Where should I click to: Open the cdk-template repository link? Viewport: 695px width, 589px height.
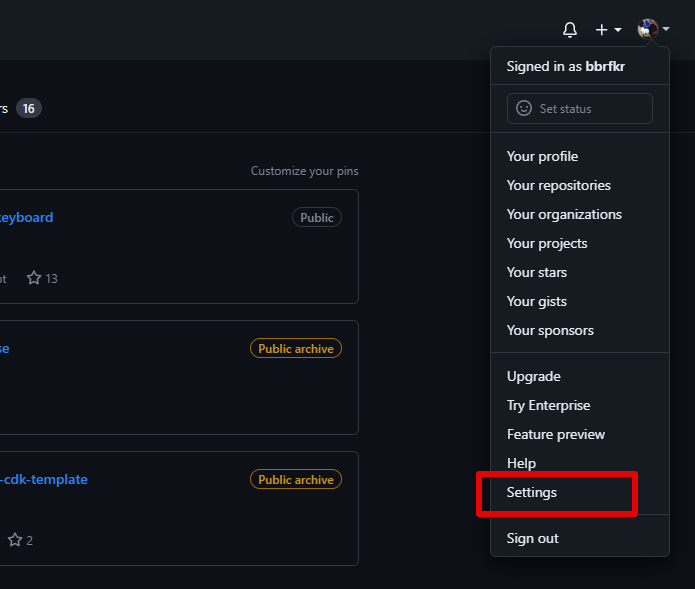click(x=43, y=480)
